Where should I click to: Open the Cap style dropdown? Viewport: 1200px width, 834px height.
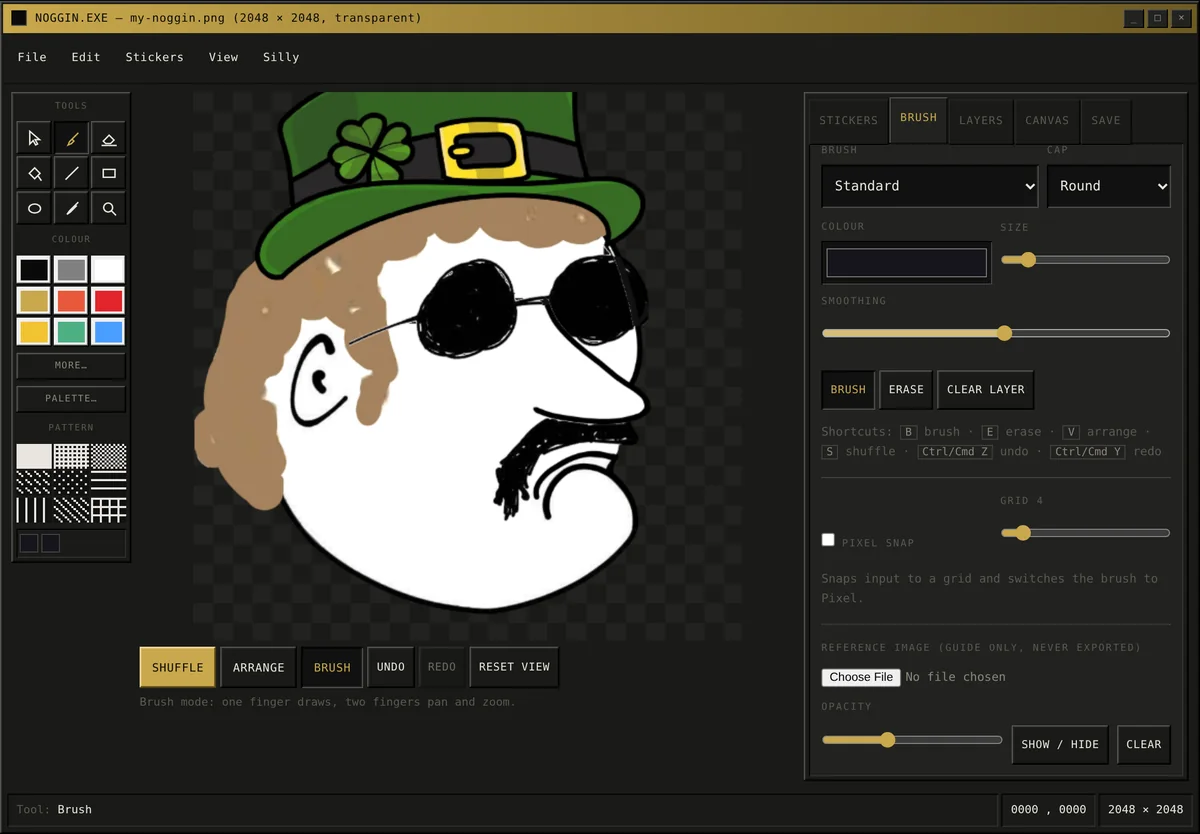pos(1109,186)
